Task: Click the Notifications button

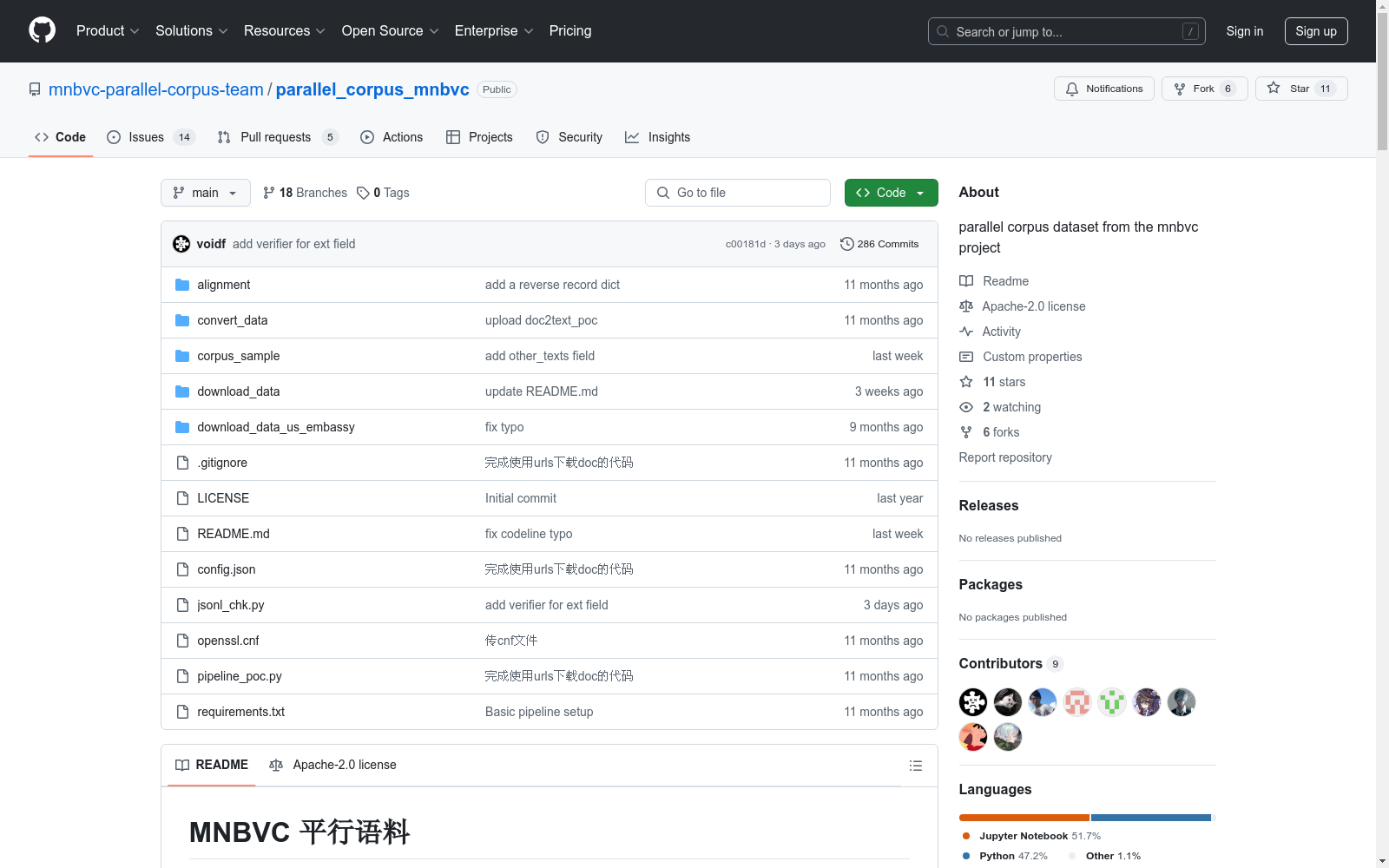Action: 1104,89
